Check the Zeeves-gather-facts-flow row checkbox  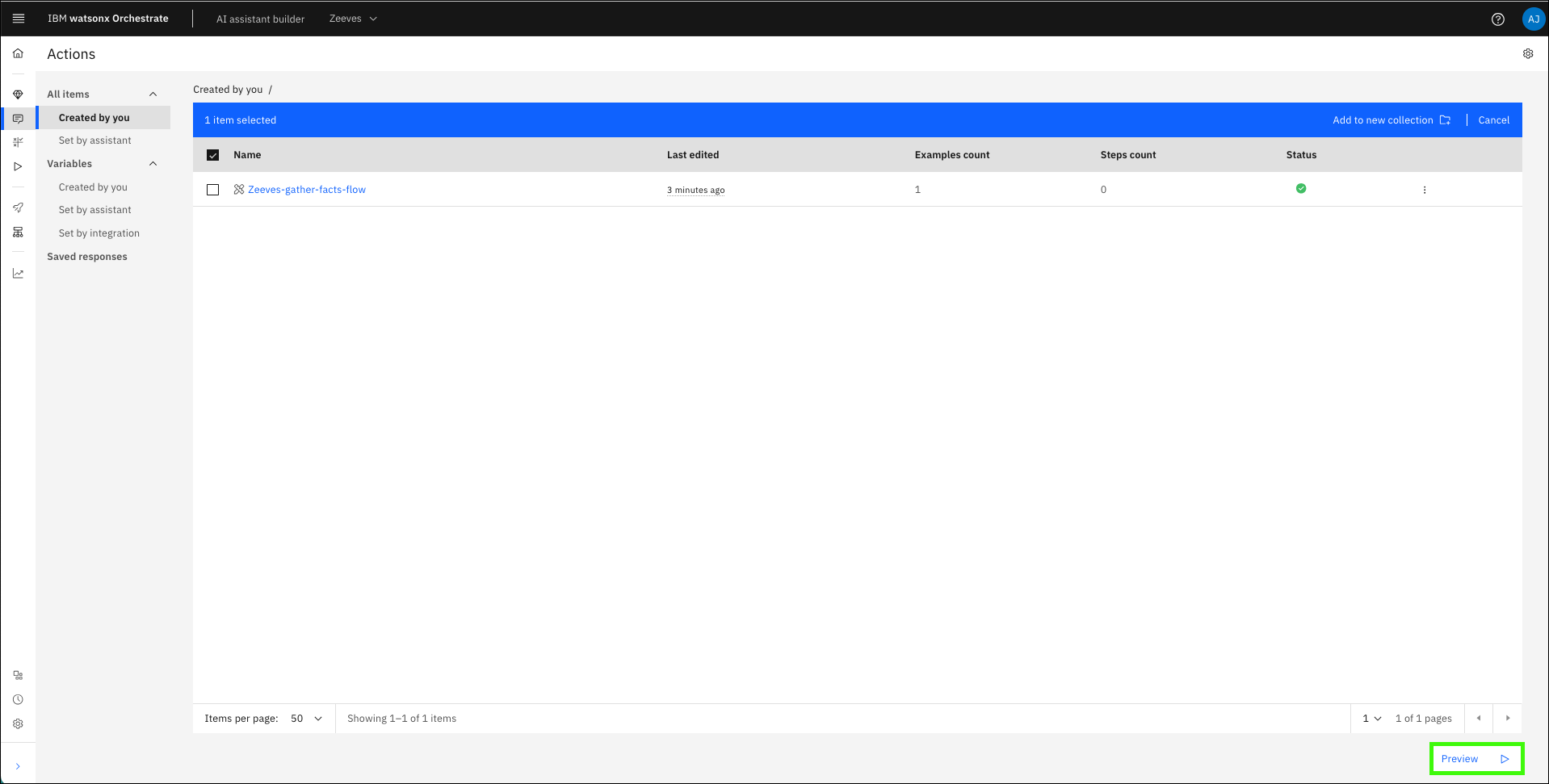click(x=213, y=190)
